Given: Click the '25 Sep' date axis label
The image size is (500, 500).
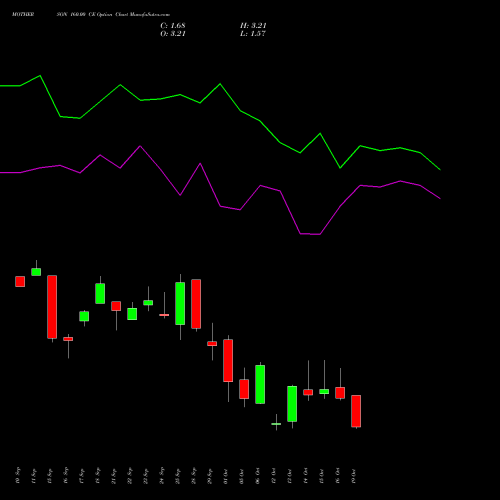Looking at the screenshot, I should pos(178,476).
